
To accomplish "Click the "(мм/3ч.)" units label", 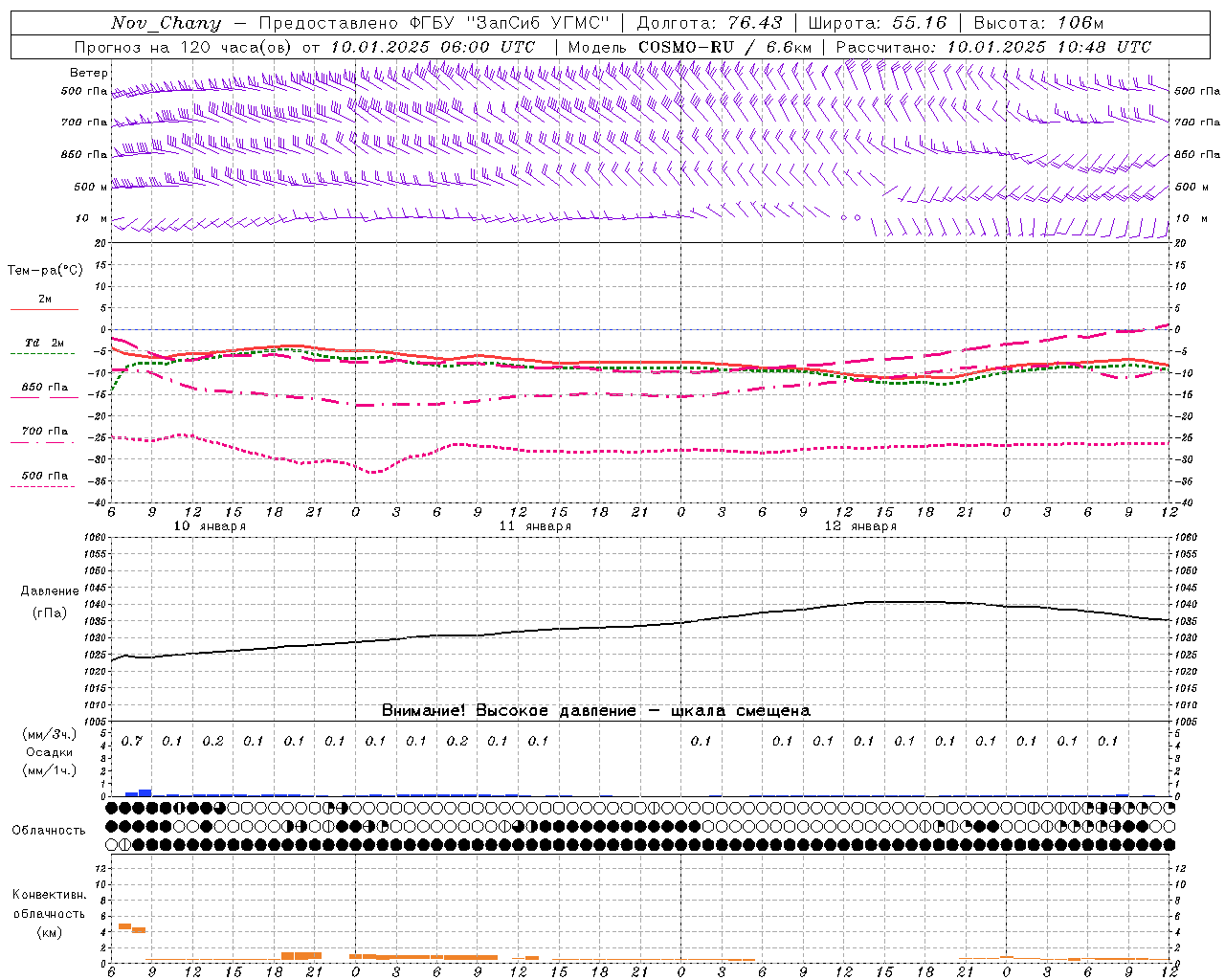I will point(49,734).
